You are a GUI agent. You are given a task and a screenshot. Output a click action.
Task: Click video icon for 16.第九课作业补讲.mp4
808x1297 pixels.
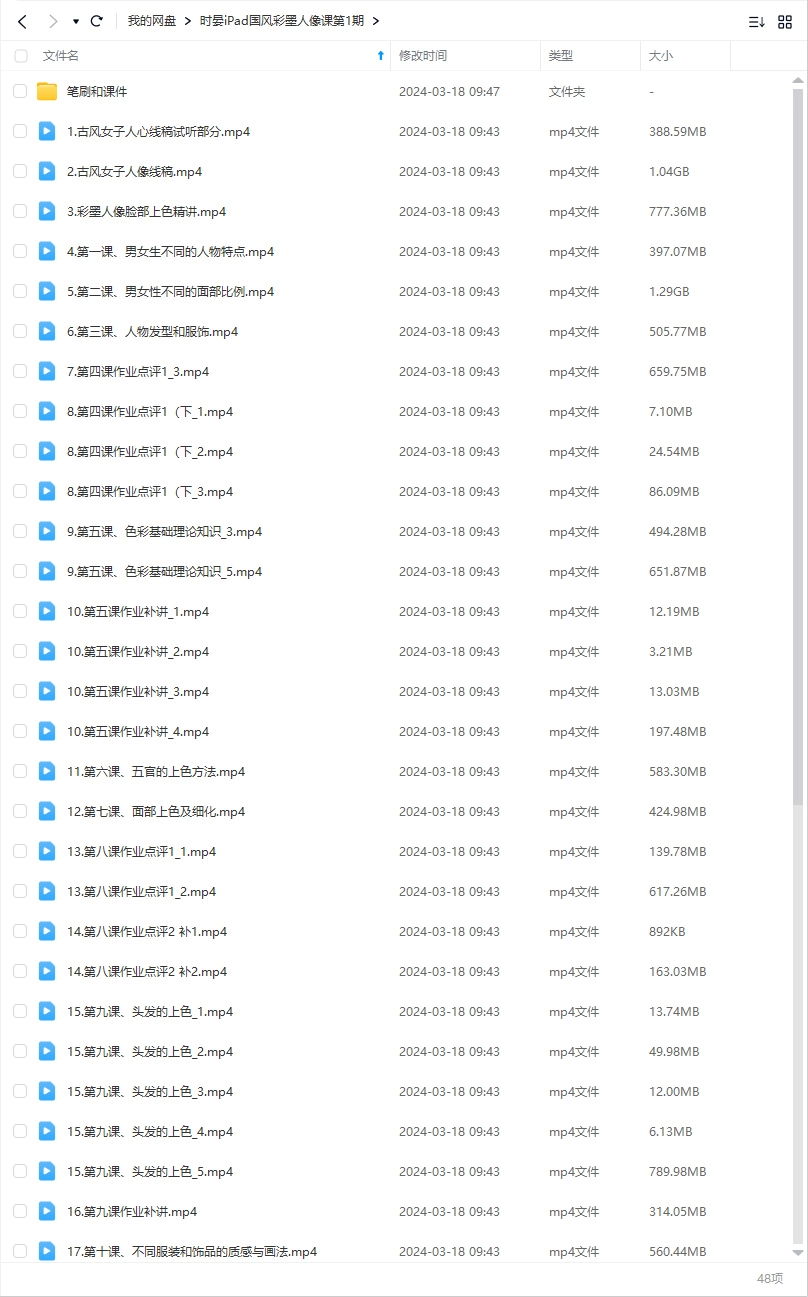(x=47, y=1211)
